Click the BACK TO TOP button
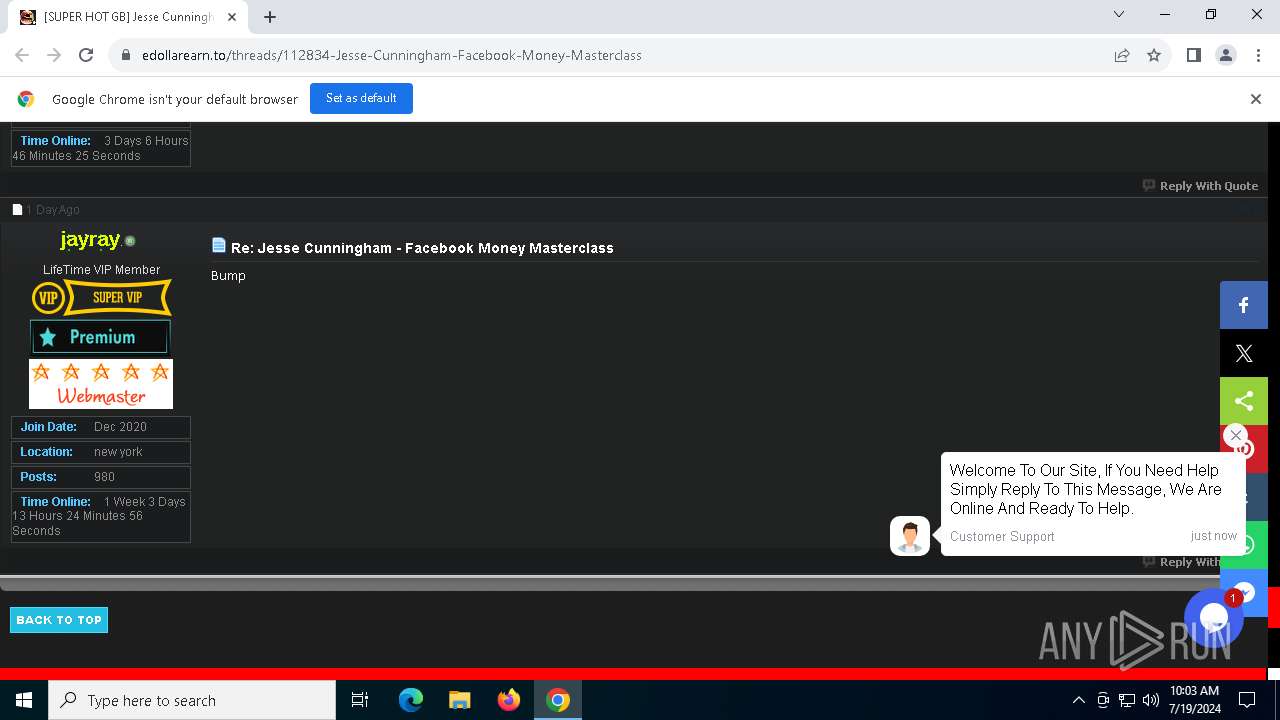This screenshot has width=1280, height=720. point(59,620)
